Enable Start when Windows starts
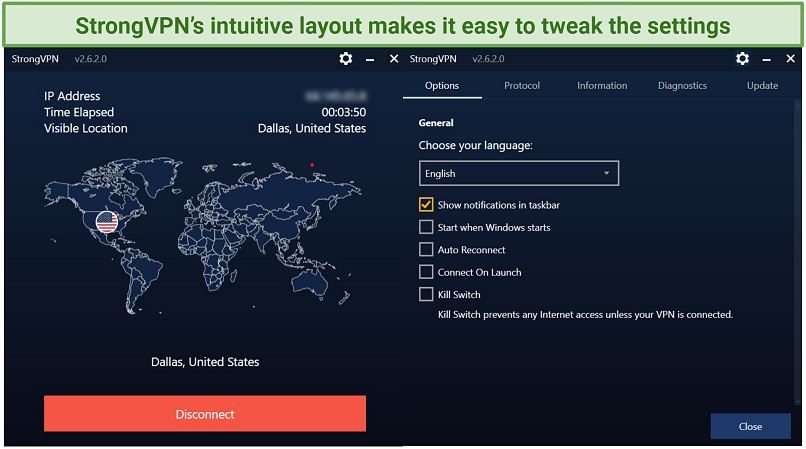This screenshot has height=449, width=806. (426, 227)
